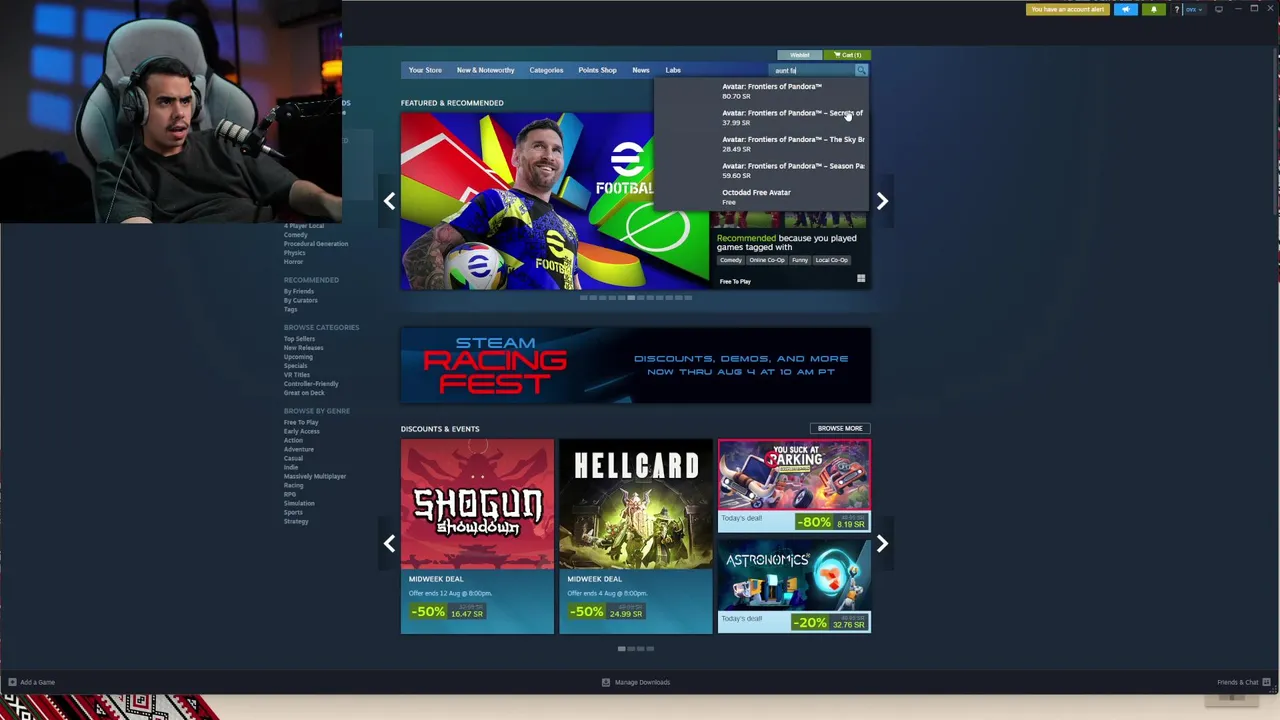1280x720 pixels.
Task: Open Astronomics today's deal
Action: click(794, 586)
